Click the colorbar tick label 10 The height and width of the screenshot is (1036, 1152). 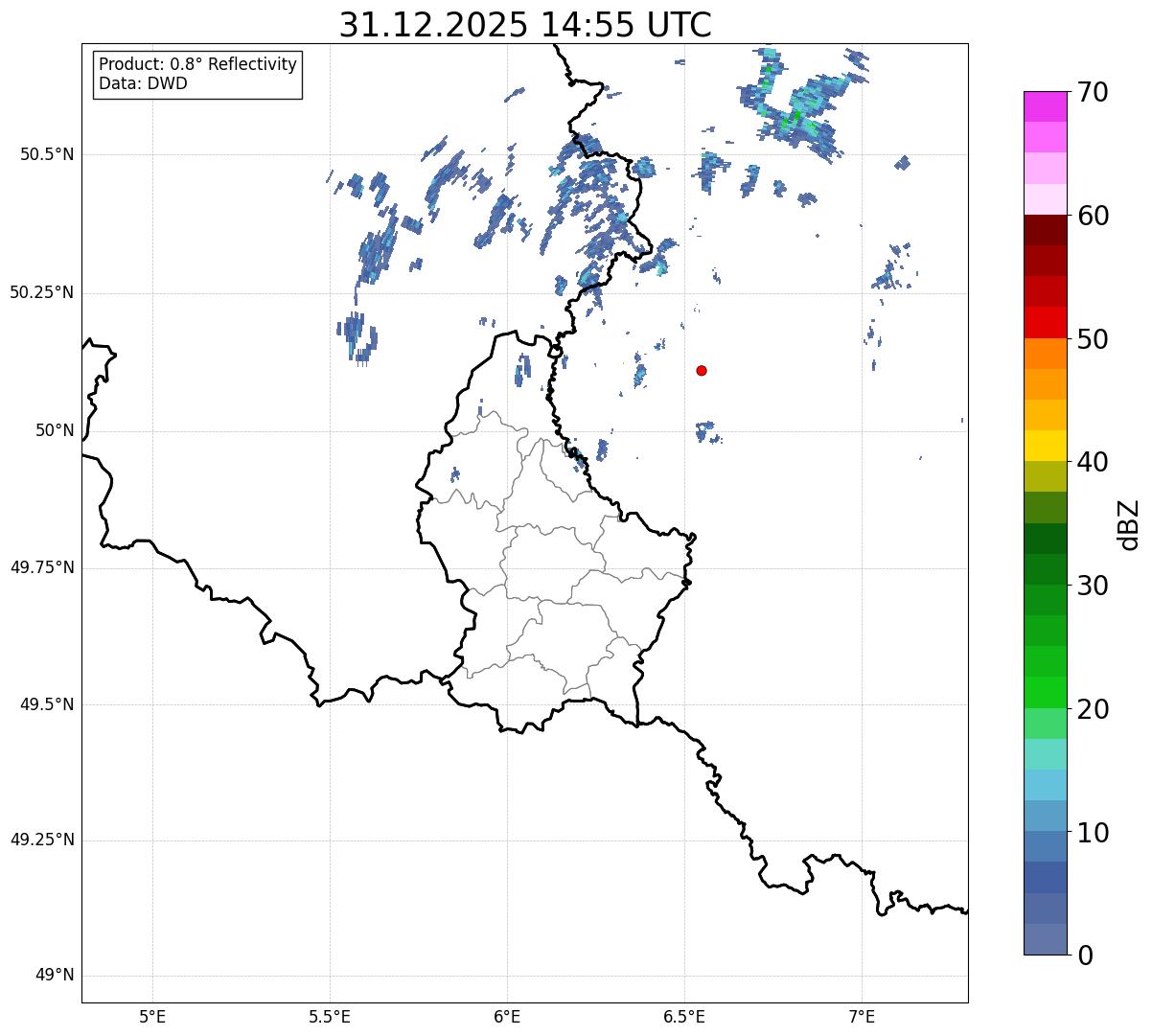pos(1093,832)
